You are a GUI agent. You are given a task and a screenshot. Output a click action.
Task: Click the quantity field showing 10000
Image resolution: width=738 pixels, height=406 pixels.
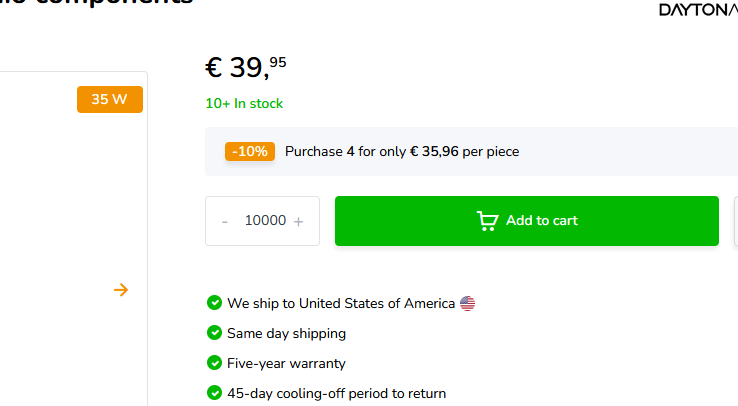(265, 221)
